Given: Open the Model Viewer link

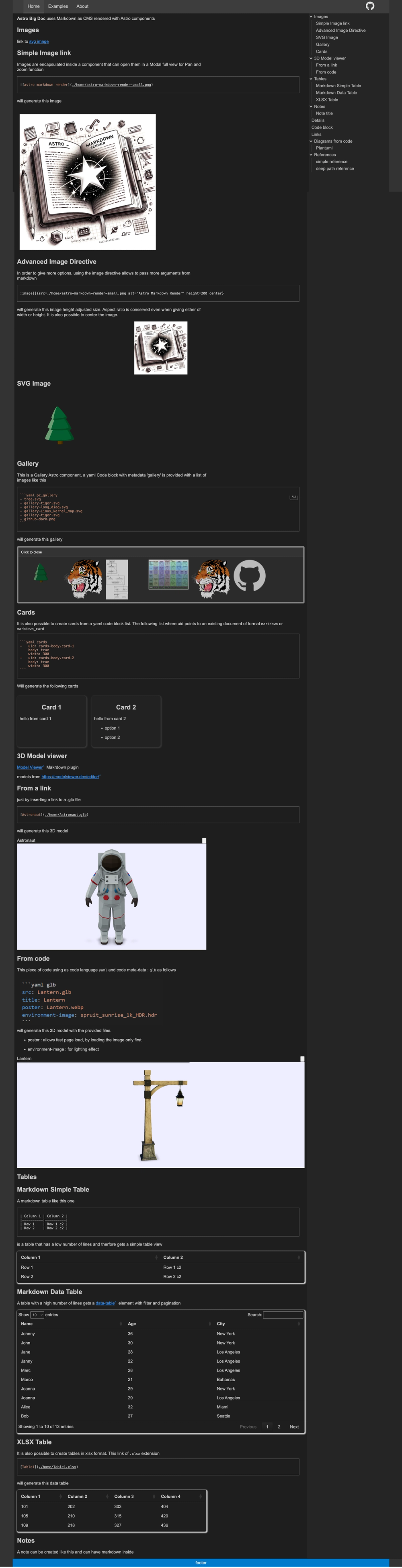Looking at the screenshot, I should (x=30, y=767).
